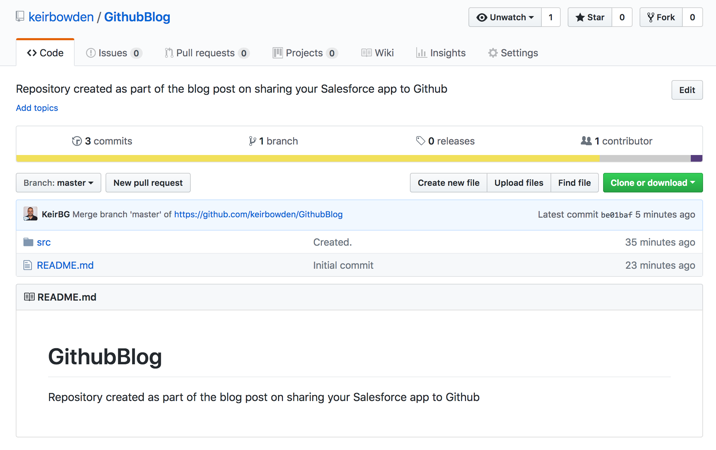716x450 pixels.
Task: Click the commits history clock icon
Action: pos(77,141)
